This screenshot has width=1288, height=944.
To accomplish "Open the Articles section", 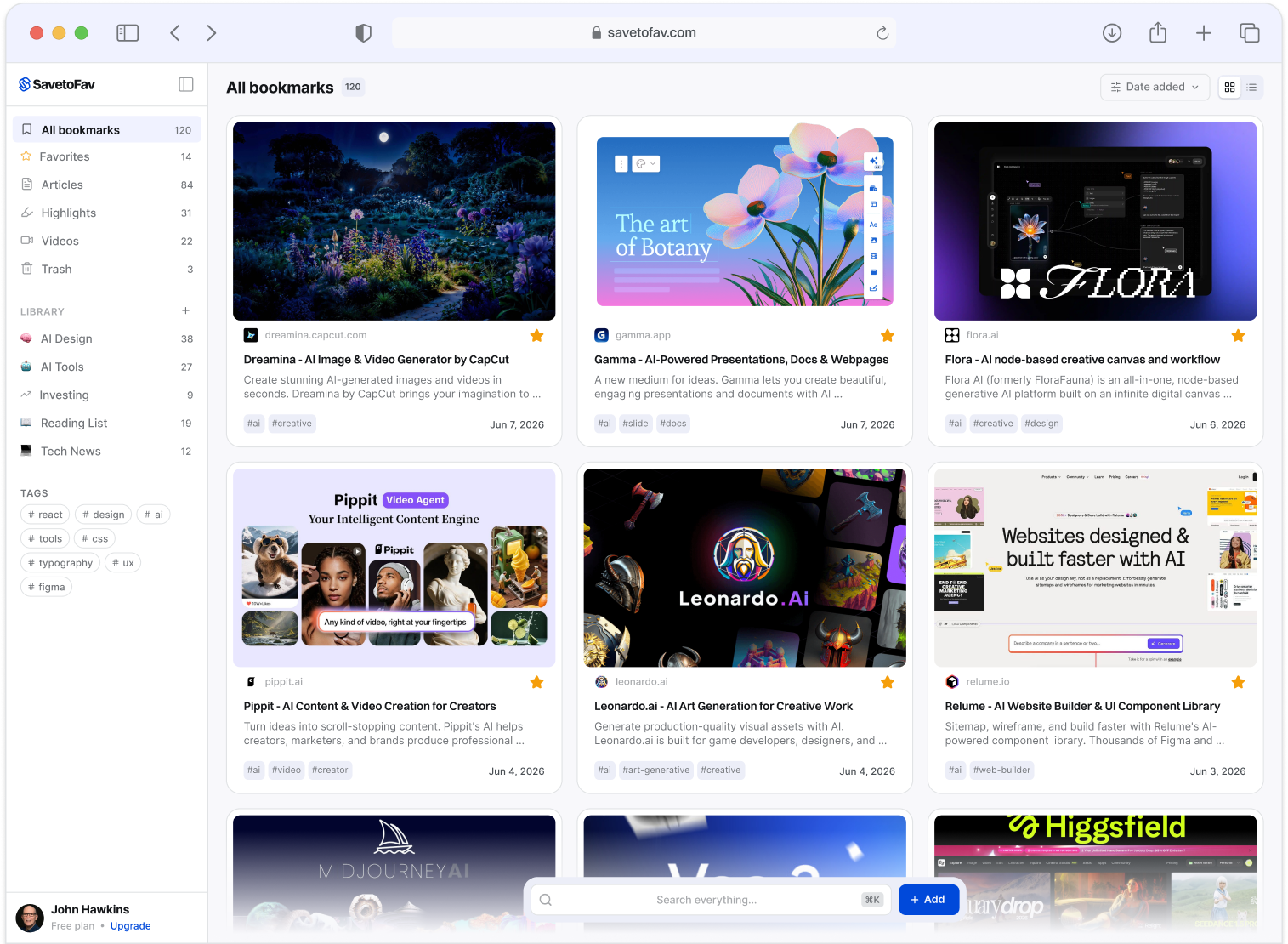I will tap(107, 185).
